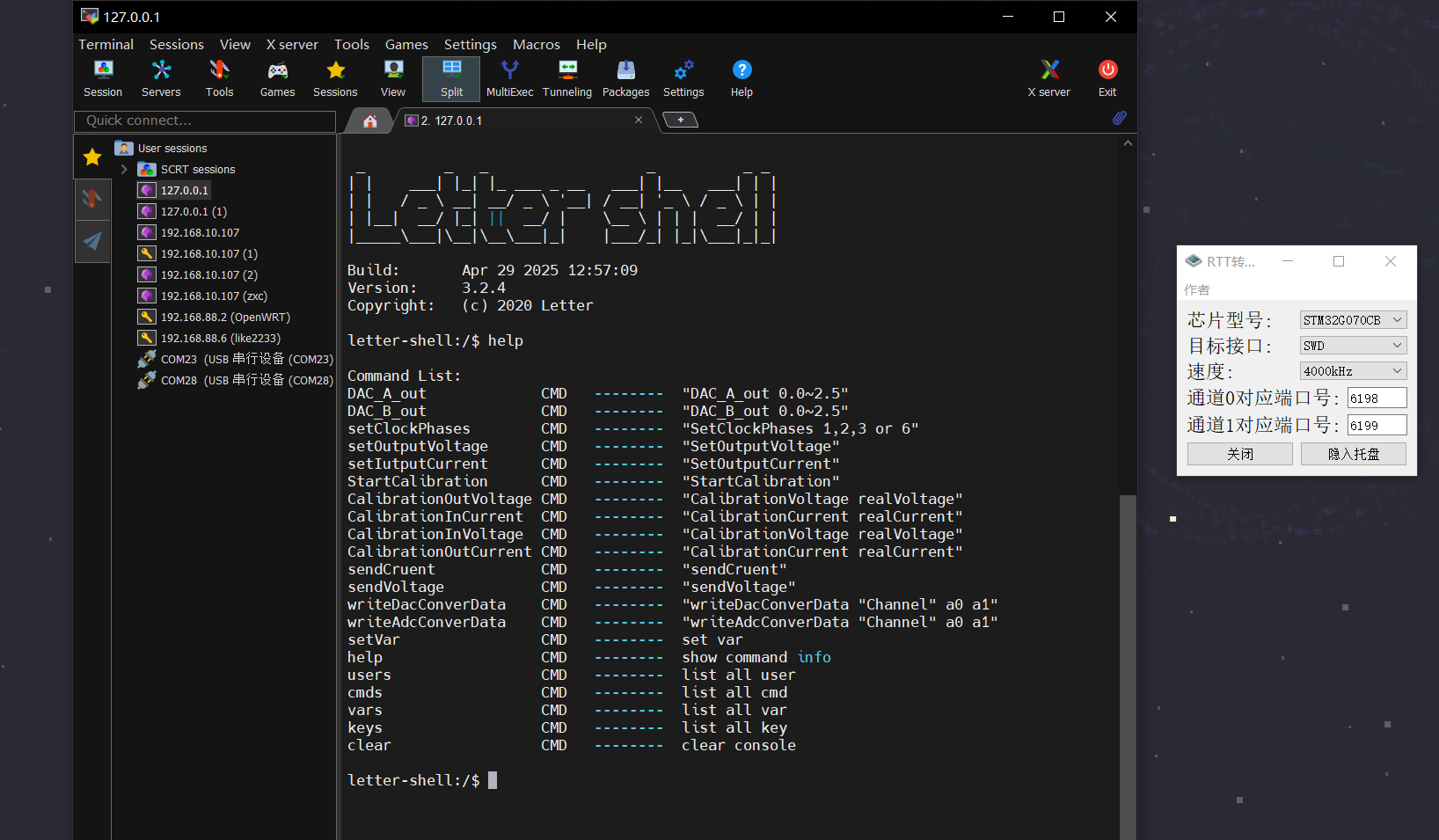Screen dimensions: 1439x840
Task: Click the writeDacConverData command text
Action: [427, 604]
